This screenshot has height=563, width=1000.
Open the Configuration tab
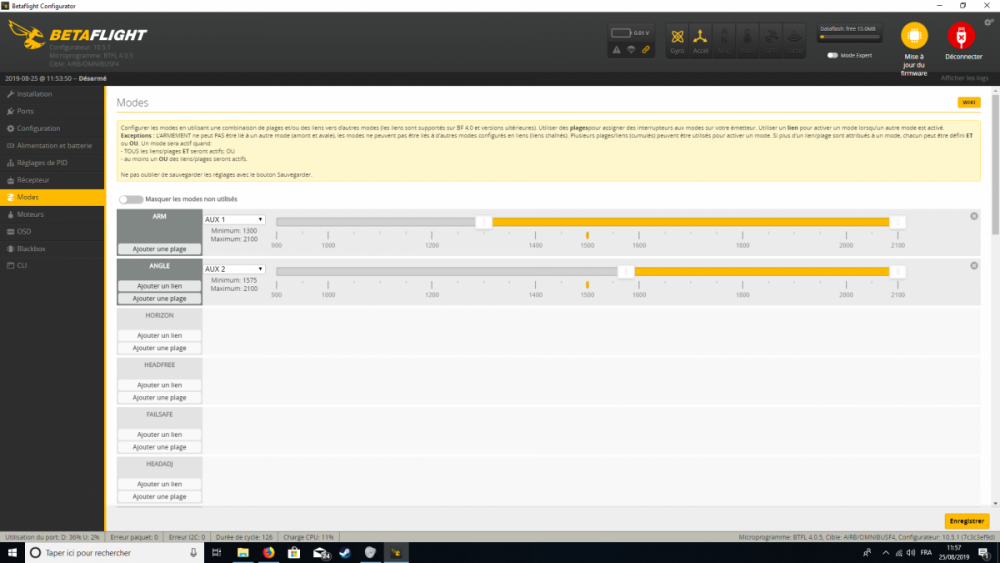pos(52,128)
